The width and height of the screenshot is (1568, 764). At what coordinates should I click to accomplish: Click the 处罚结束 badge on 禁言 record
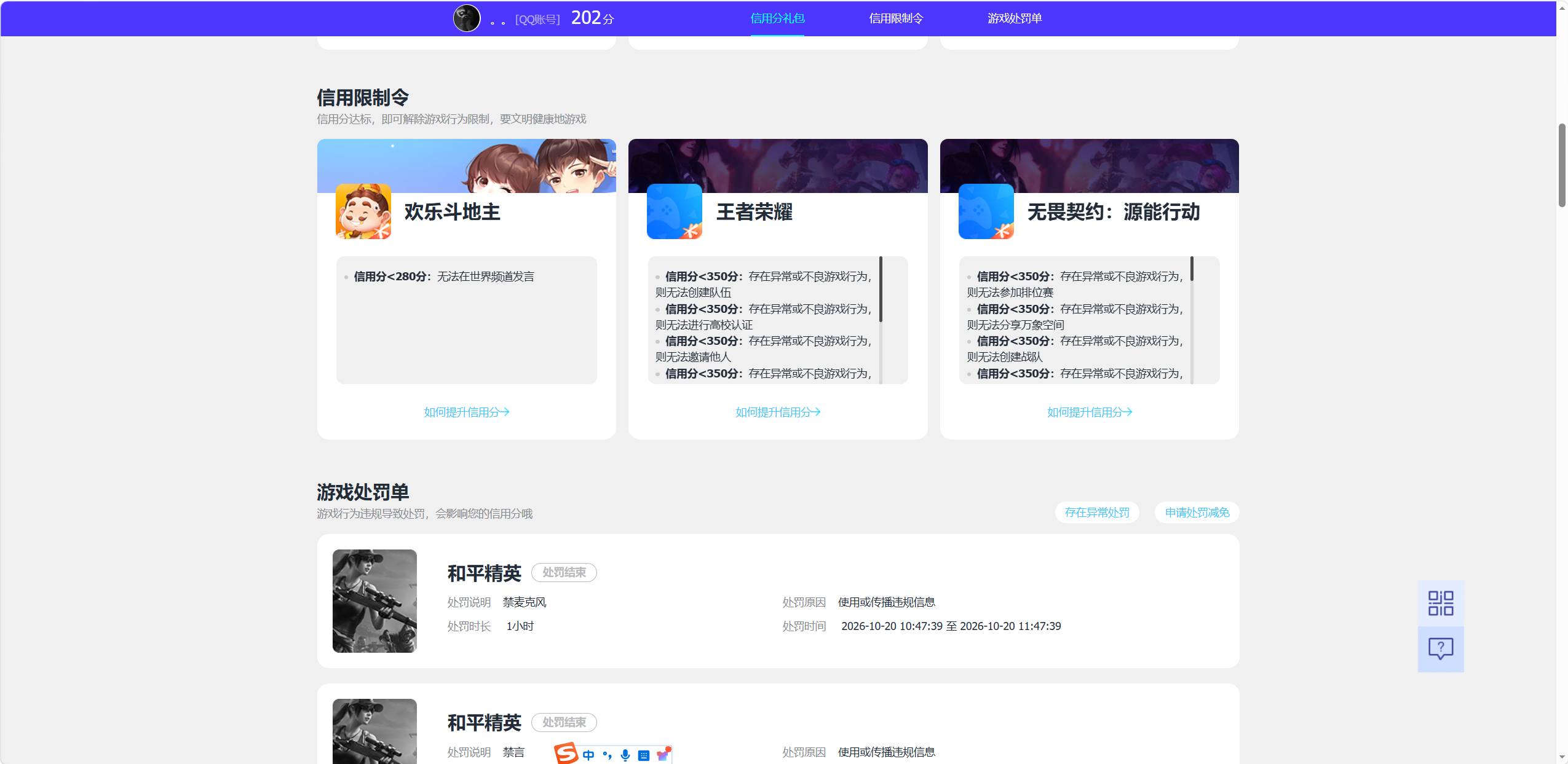564,723
